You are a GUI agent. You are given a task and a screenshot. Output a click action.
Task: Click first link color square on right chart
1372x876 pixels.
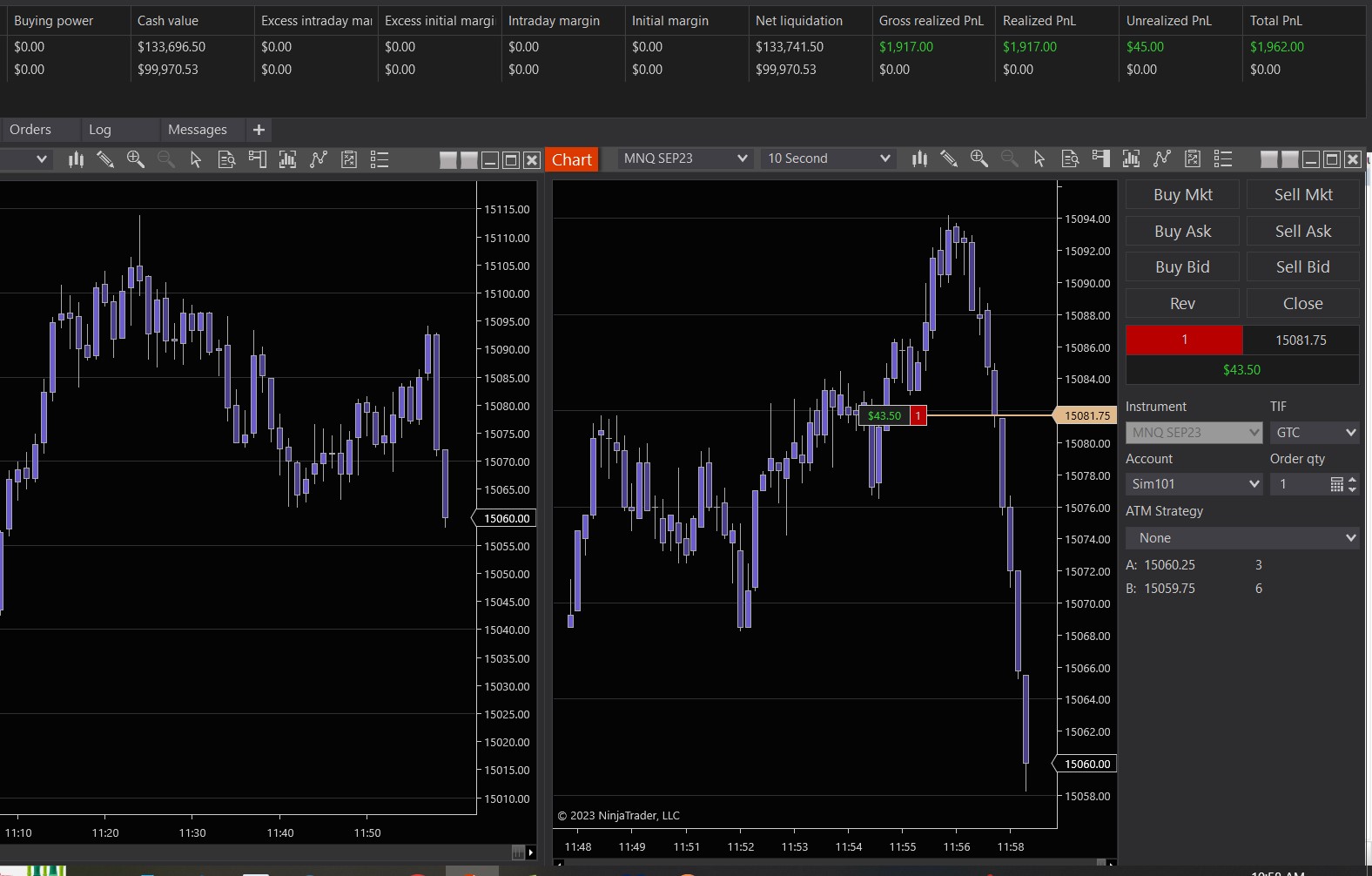(x=1269, y=159)
